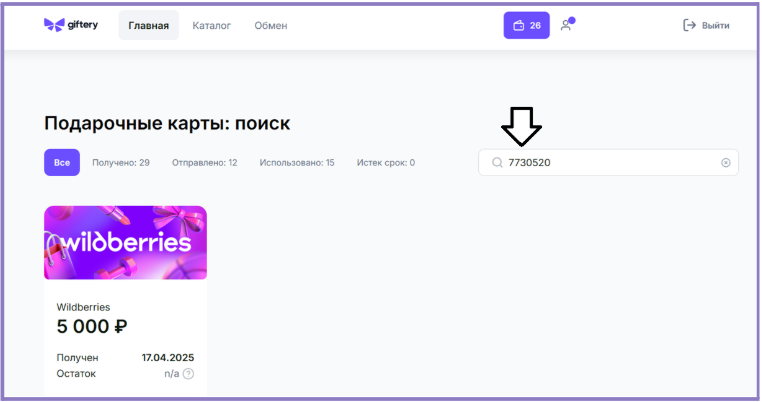This screenshot has height=402, width=762.
Task: Click the Получен label
Action: pyautogui.click(x=77, y=357)
